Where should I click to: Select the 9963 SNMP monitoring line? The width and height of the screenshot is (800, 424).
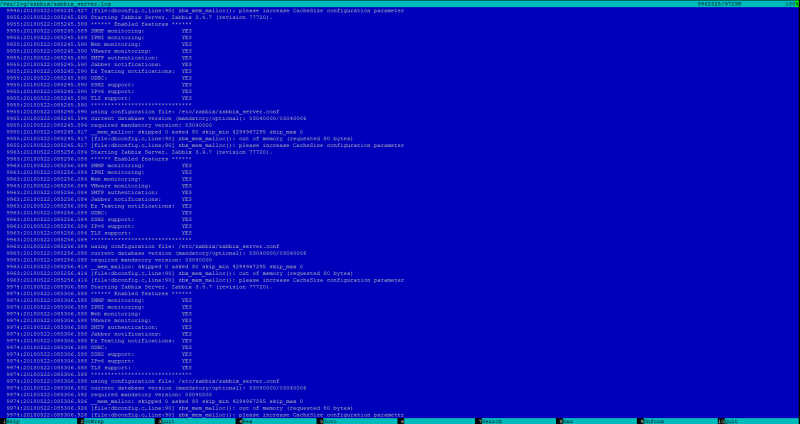(x=99, y=166)
